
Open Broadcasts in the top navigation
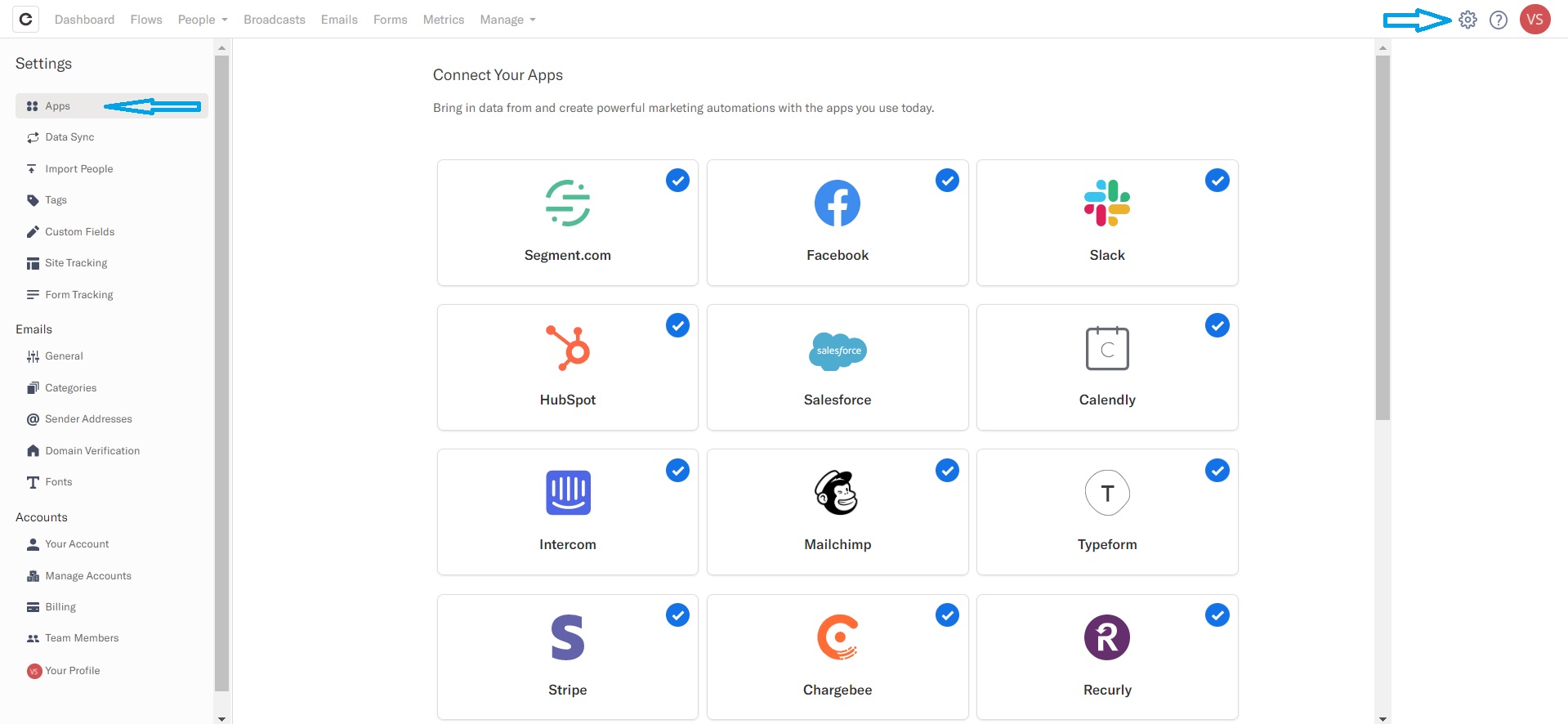click(x=275, y=20)
